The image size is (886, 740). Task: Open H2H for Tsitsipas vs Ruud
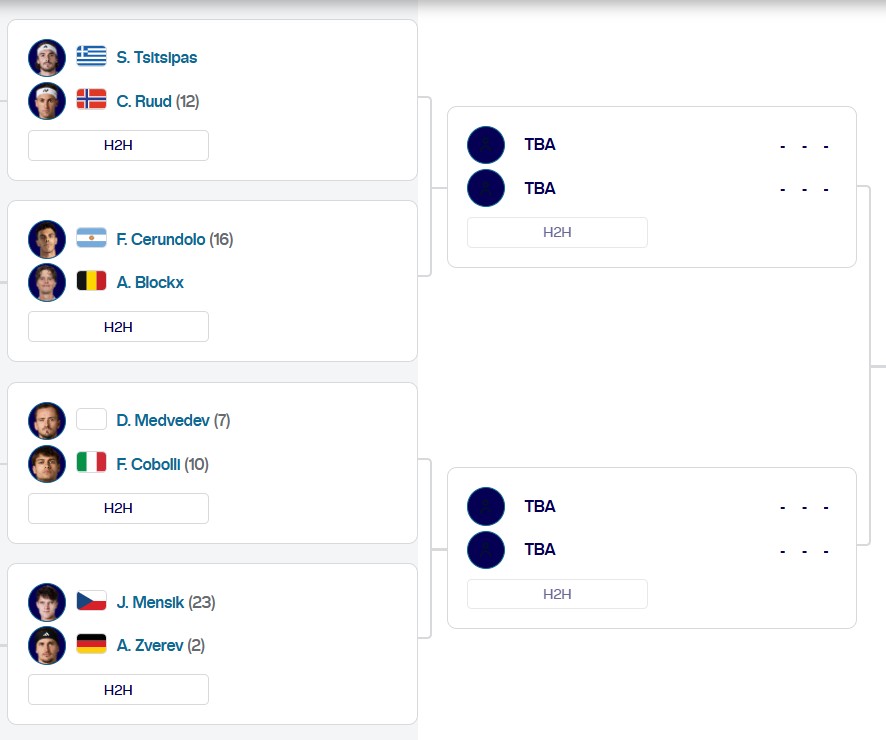tap(118, 145)
